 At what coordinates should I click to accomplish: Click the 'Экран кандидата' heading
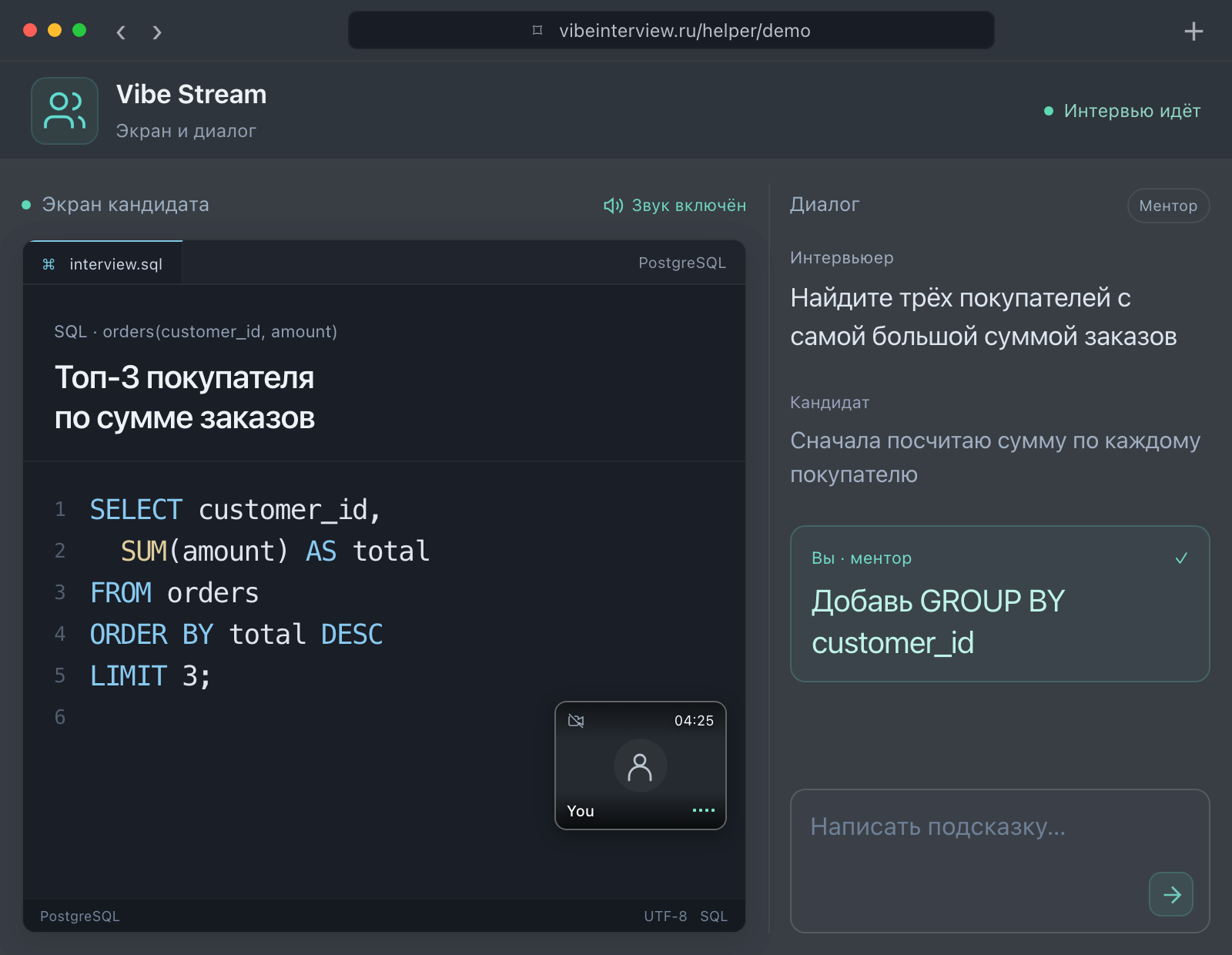pyautogui.click(x=126, y=204)
